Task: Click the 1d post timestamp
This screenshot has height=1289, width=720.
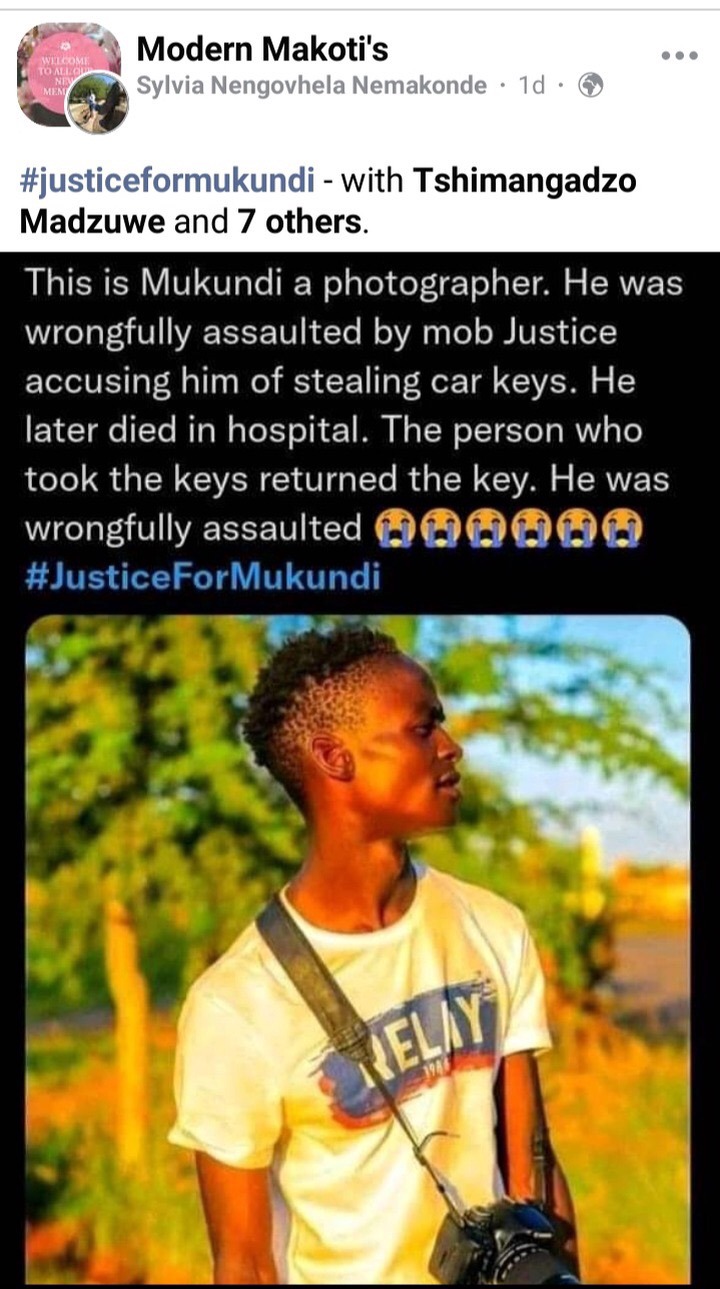Action: tap(532, 86)
